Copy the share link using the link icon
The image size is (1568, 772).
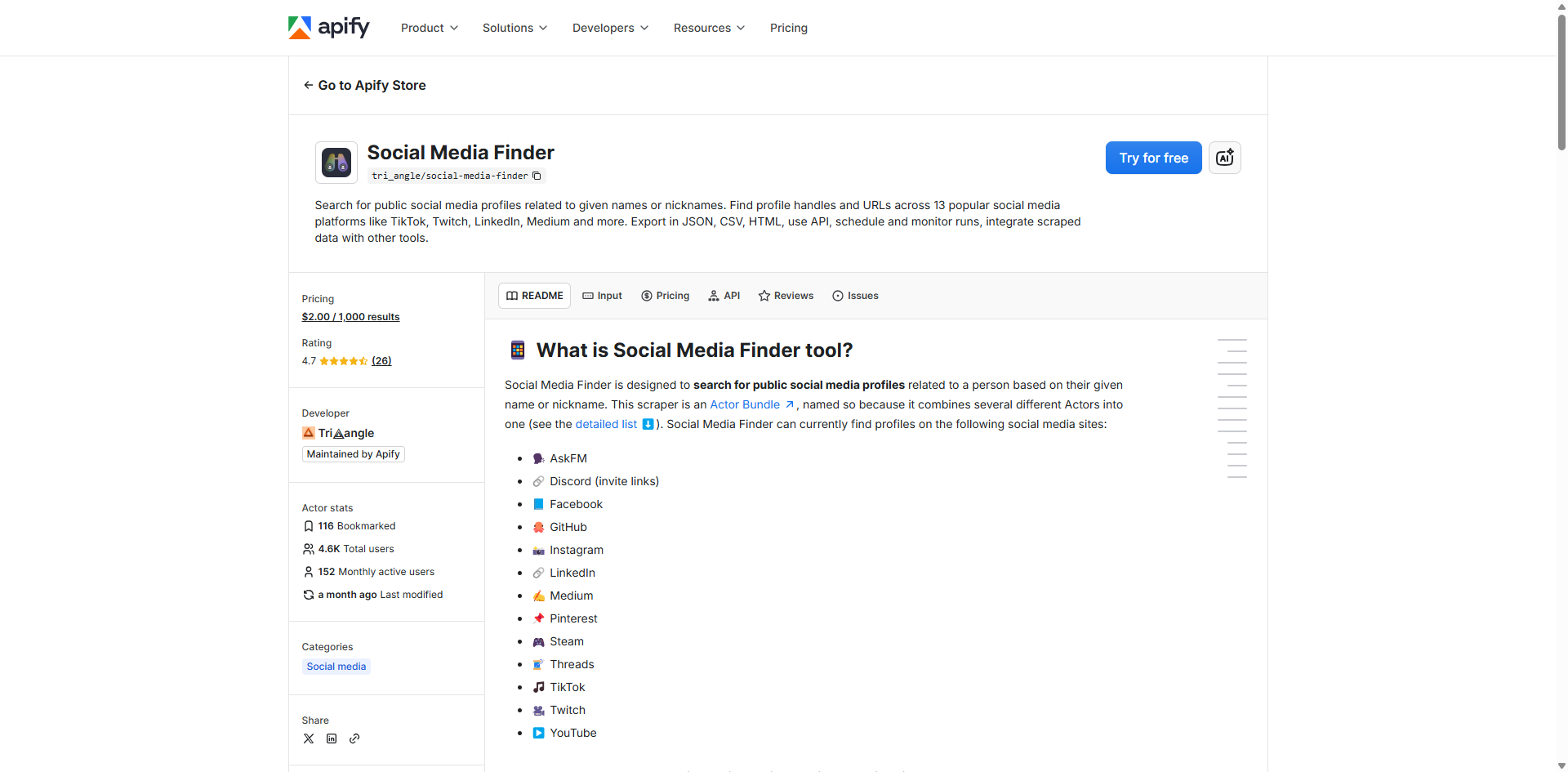pyautogui.click(x=354, y=739)
